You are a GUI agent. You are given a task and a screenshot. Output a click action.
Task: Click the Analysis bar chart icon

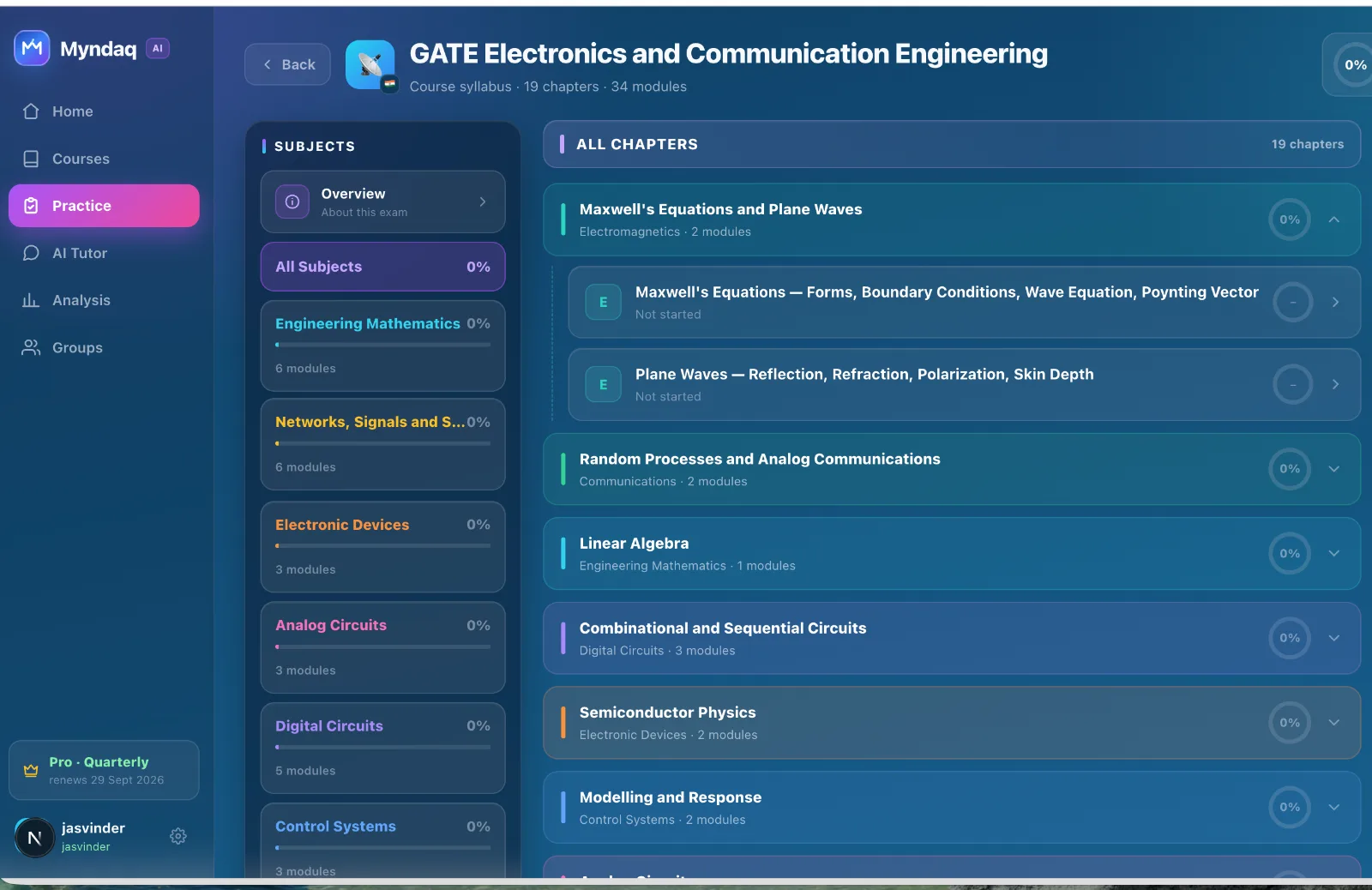coord(31,300)
